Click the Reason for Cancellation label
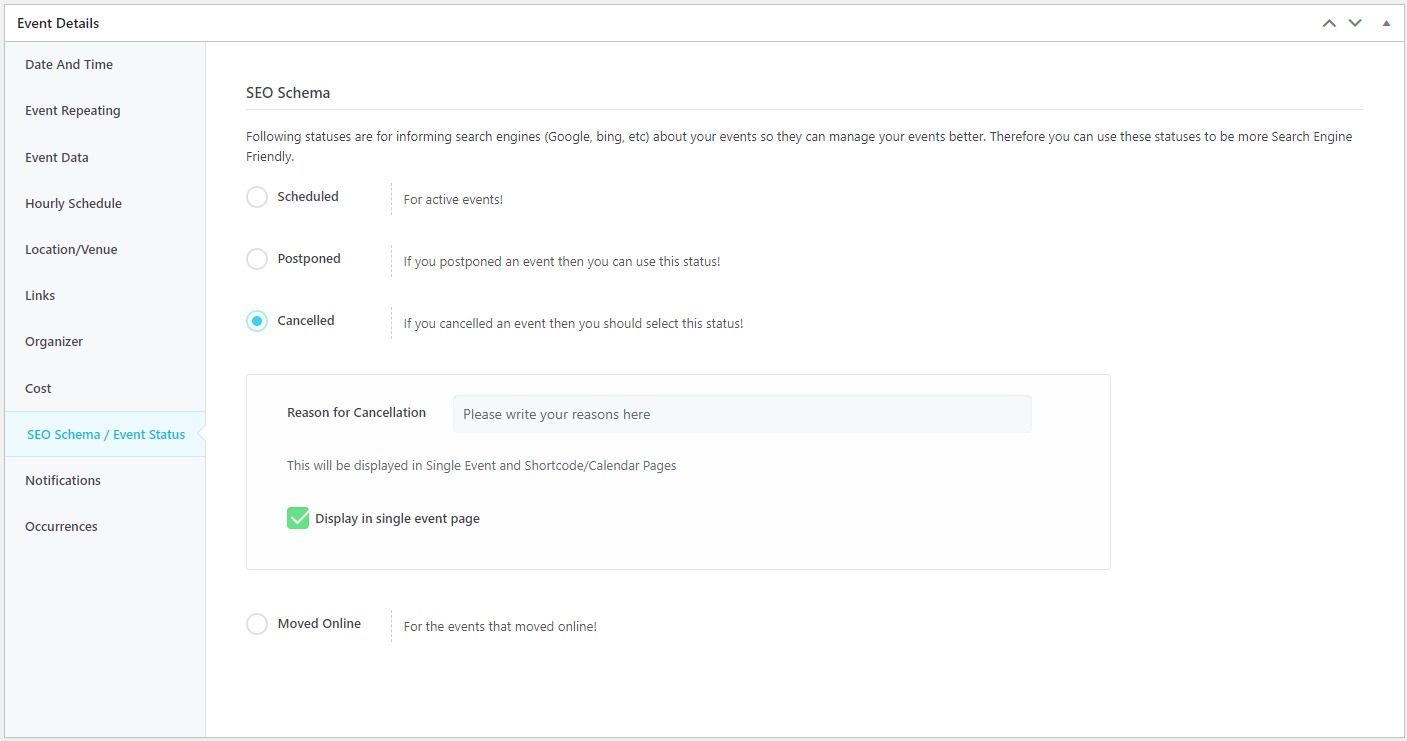Image resolution: width=1407 pixels, height=741 pixels. tap(356, 412)
